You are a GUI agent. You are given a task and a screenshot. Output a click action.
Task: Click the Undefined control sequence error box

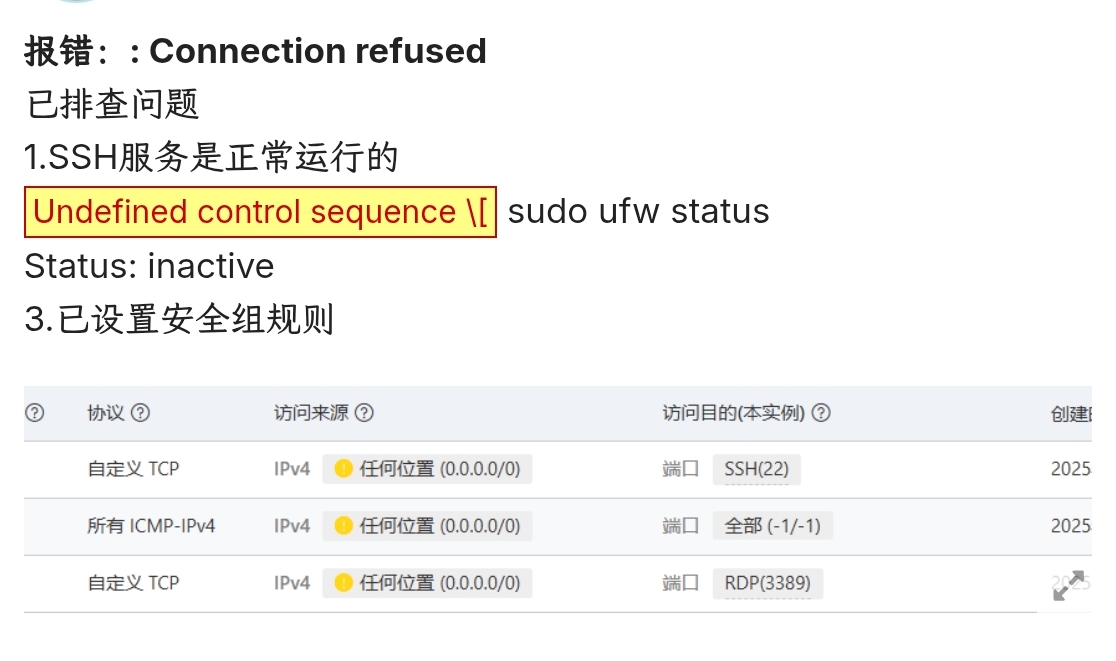pyautogui.click(x=260, y=212)
